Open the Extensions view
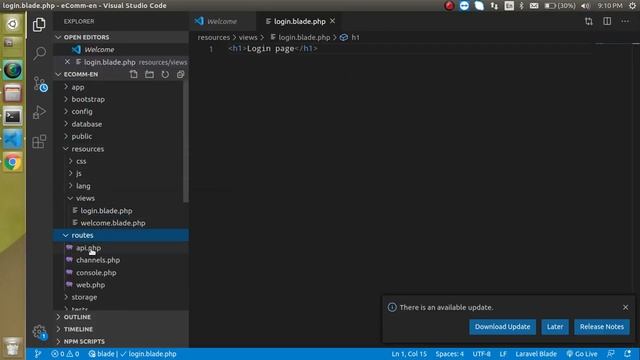The image size is (640, 360). [x=39, y=141]
